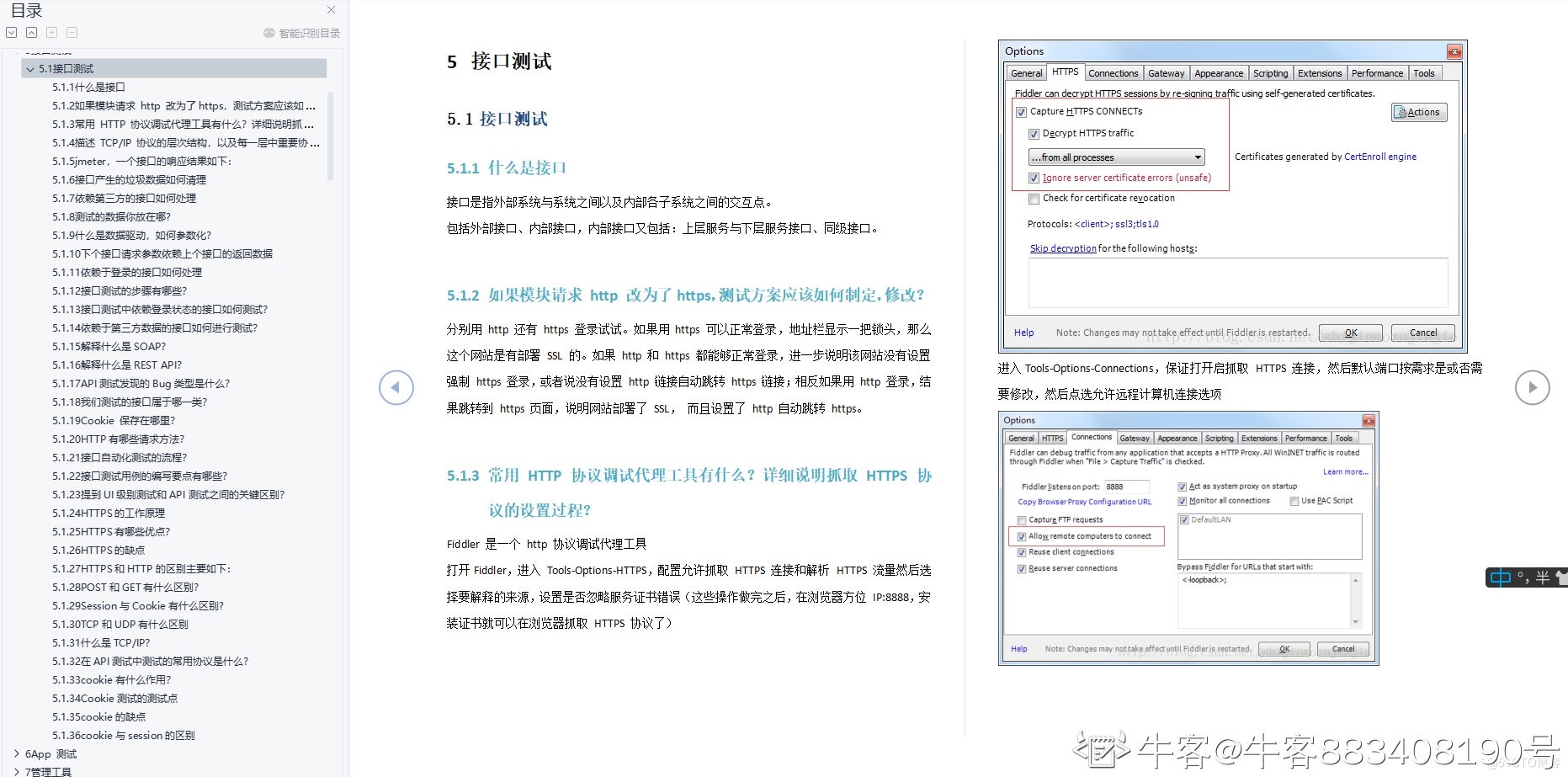This screenshot has width=1568, height=777.
Task: Select the 5.1.15解释什么是 SOAP? entry
Action: [x=109, y=347]
